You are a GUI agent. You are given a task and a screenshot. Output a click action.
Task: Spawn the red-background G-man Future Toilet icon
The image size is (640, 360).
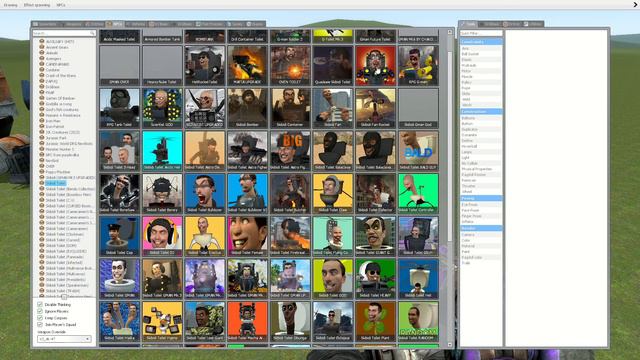[x=375, y=65]
